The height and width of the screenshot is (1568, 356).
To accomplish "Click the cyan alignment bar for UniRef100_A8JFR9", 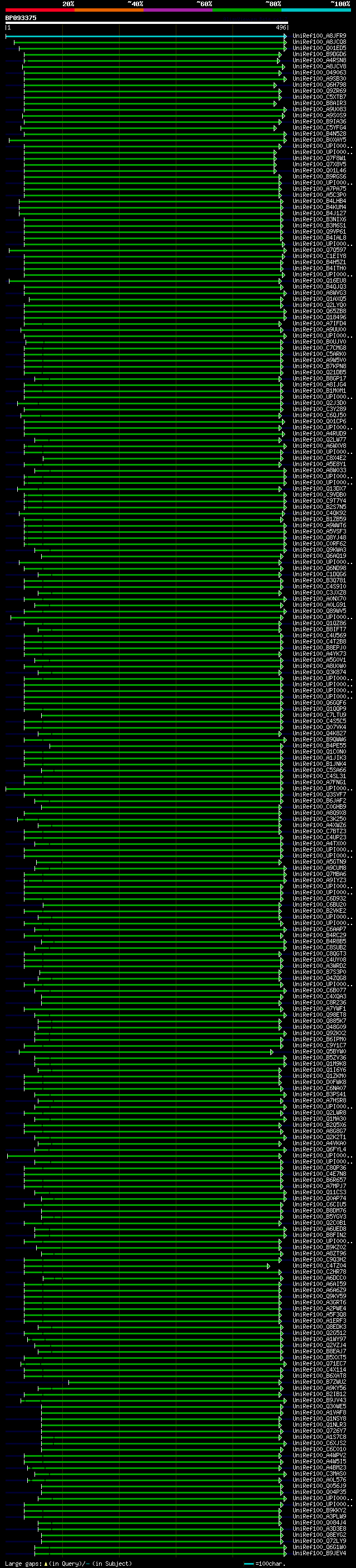I will point(146,37).
